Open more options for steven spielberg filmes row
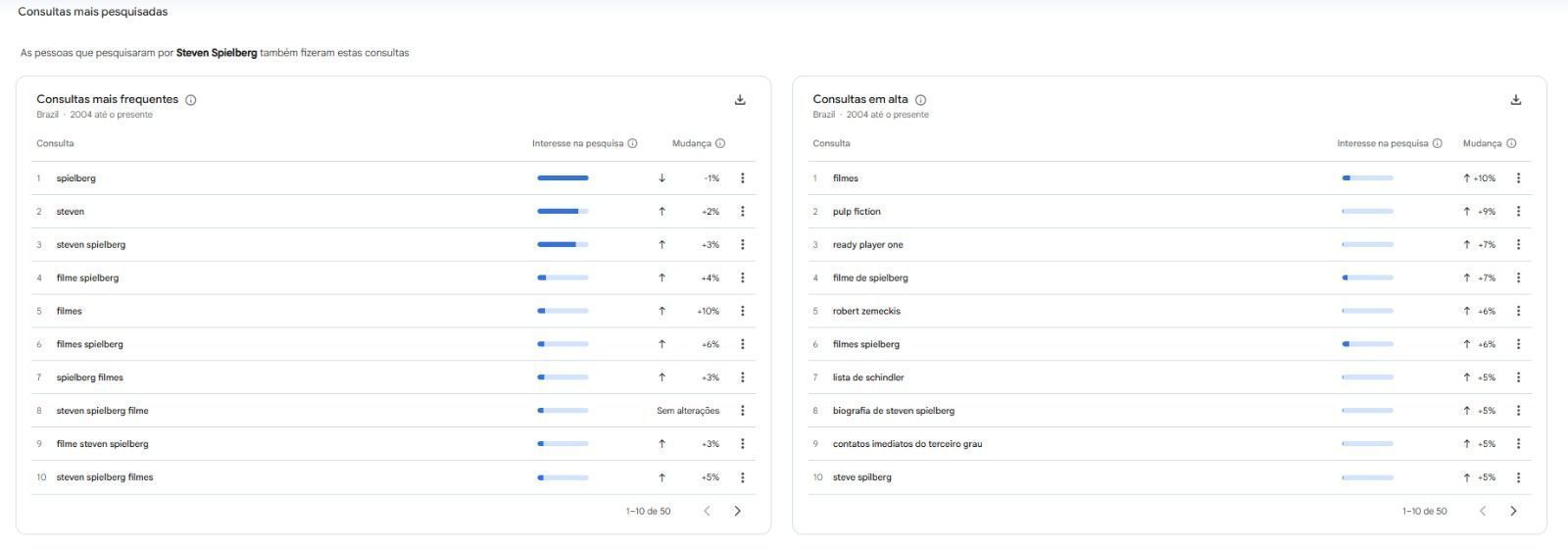The width and height of the screenshot is (1568, 550). coord(742,477)
